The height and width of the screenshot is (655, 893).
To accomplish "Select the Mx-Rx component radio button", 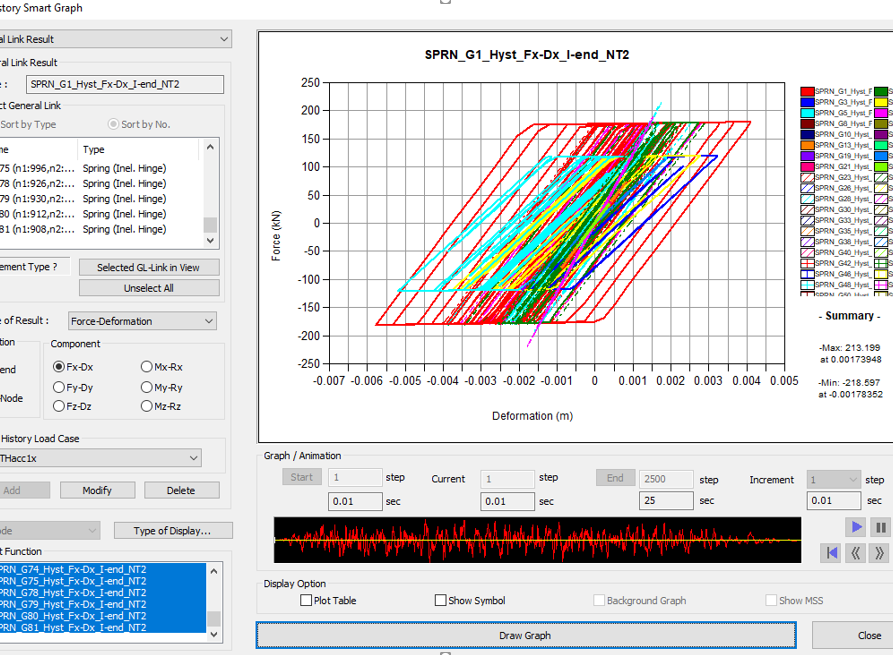I will 146,367.
